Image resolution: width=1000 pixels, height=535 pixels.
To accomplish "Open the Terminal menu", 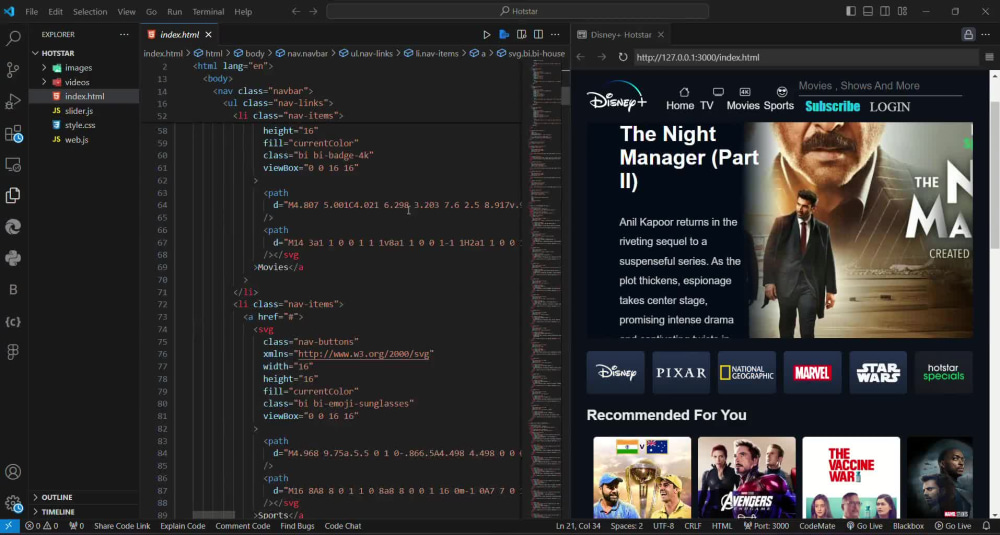I will (x=208, y=11).
